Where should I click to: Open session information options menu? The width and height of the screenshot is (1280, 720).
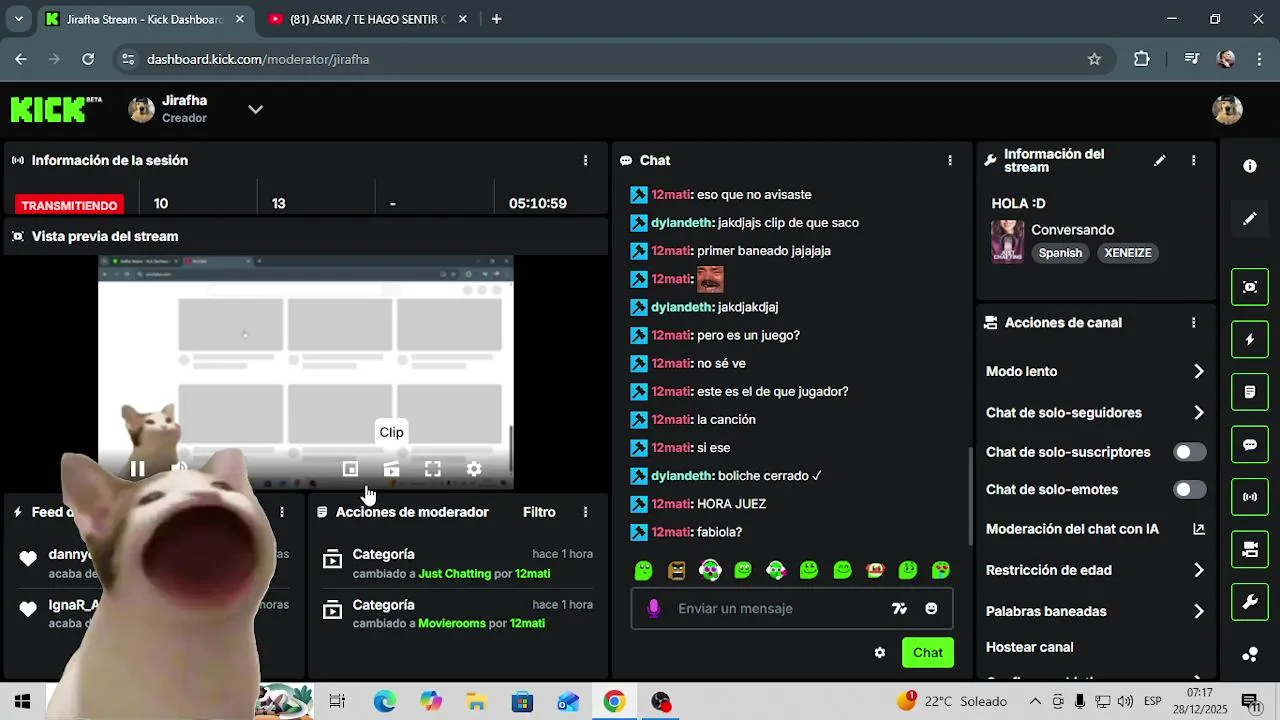click(585, 160)
